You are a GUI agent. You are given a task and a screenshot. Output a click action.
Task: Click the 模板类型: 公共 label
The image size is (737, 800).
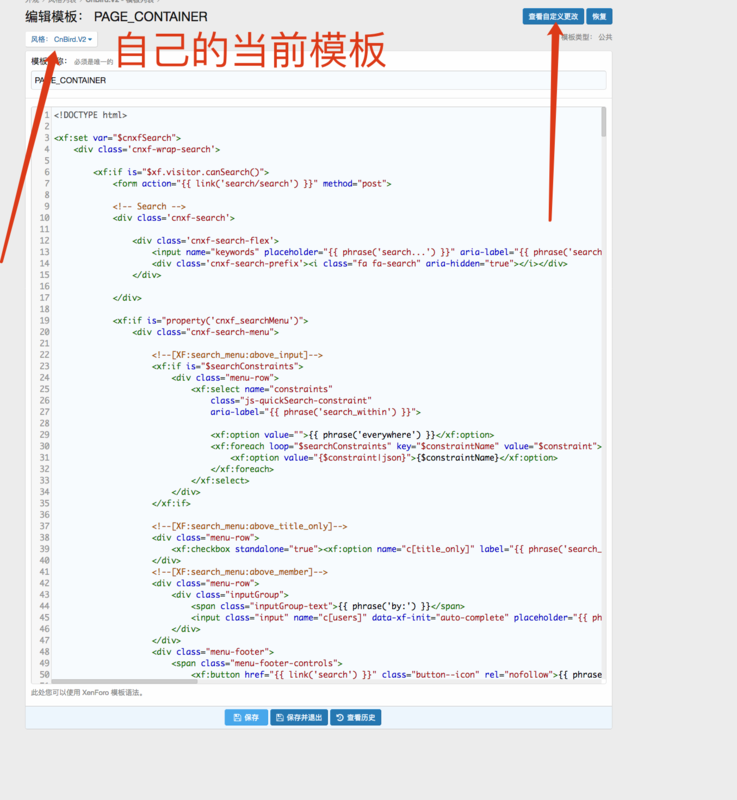(587, 37)
